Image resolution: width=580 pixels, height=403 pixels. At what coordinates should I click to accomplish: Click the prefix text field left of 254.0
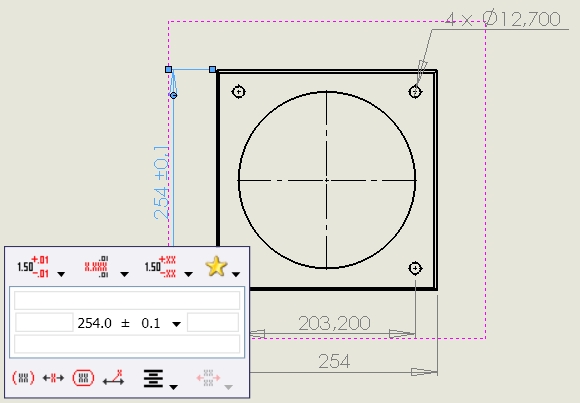pyautogui.click(x=44, y=322)
